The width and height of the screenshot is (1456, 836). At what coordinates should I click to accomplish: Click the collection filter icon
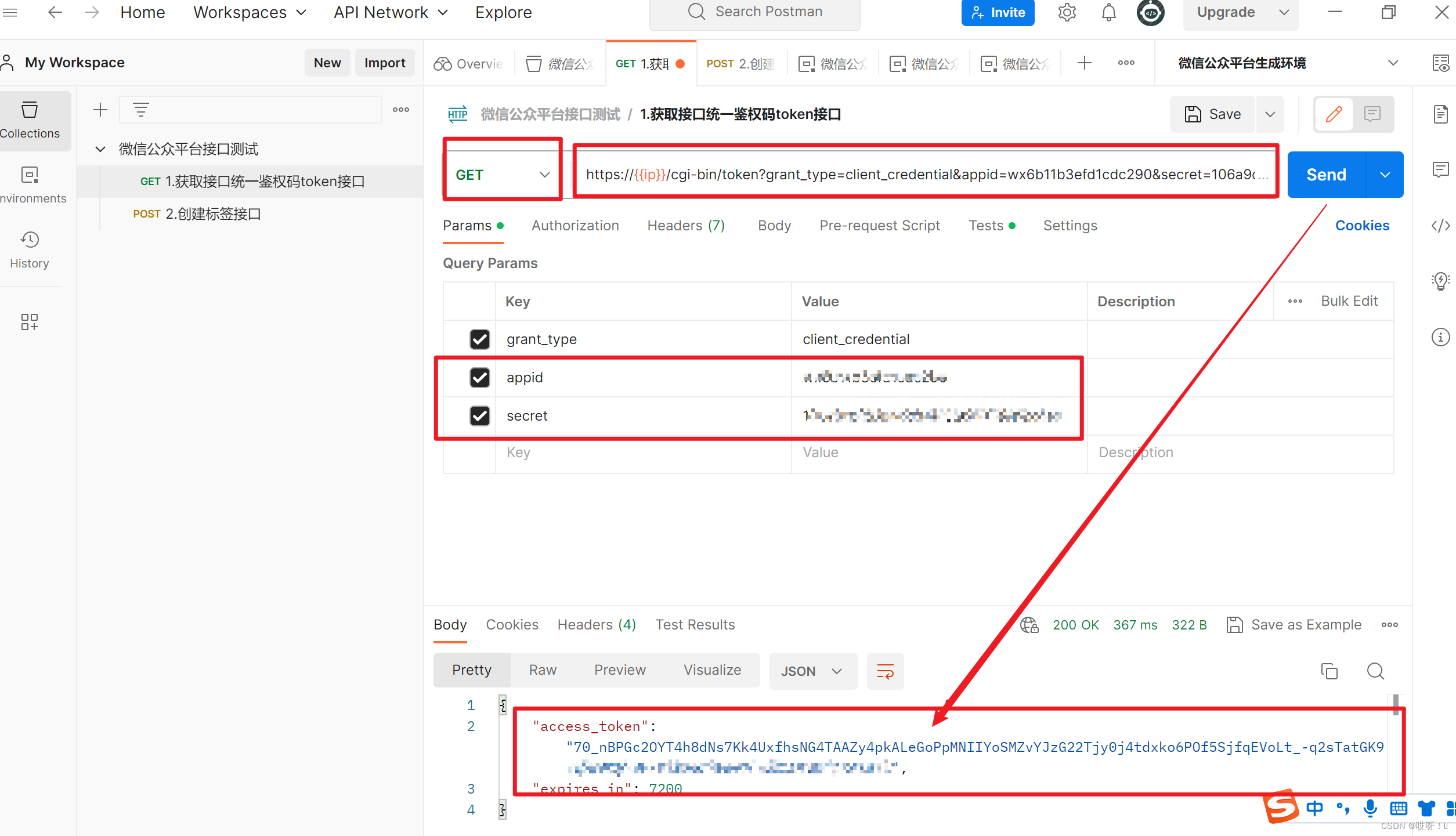[x=141, y=110]
